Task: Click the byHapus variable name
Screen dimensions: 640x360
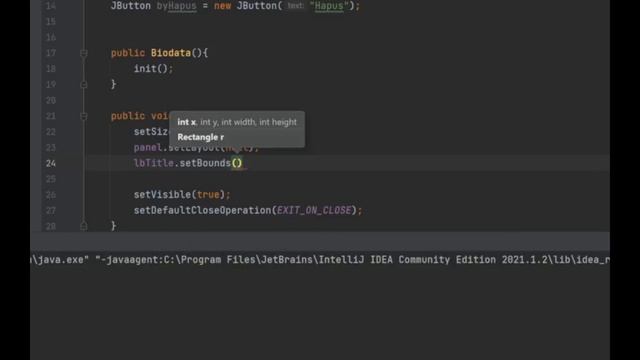Action: tap(176, 6)
